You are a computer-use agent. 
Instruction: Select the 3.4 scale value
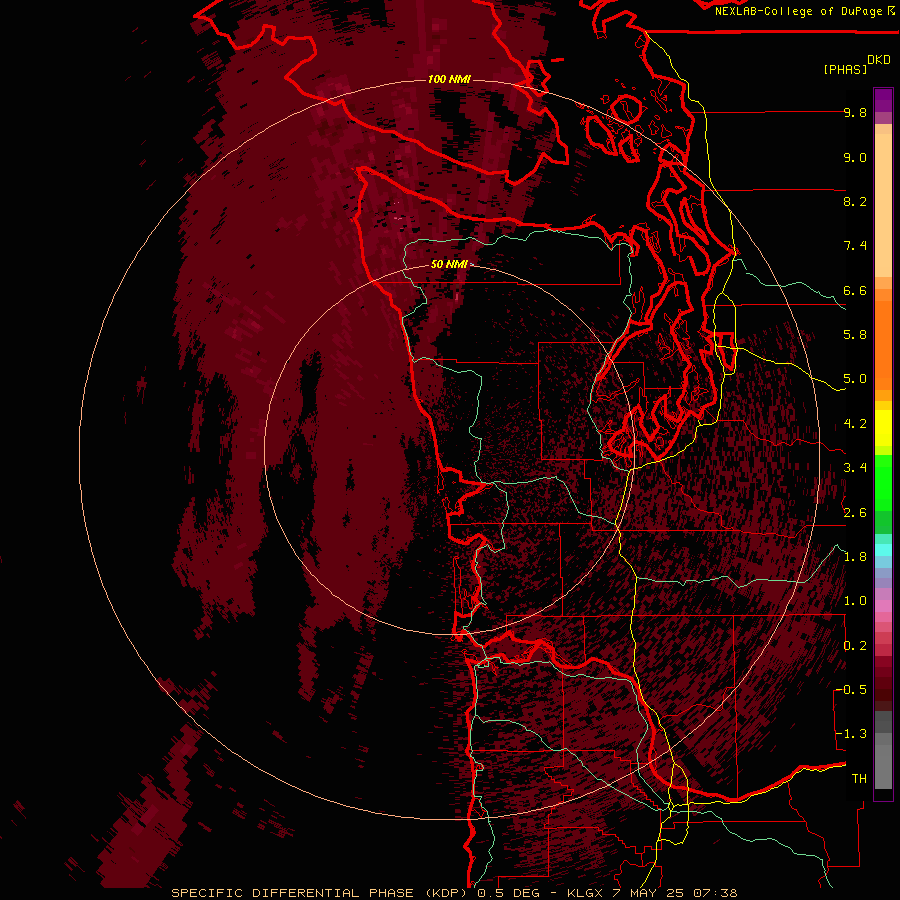click(x=855, y=468)
